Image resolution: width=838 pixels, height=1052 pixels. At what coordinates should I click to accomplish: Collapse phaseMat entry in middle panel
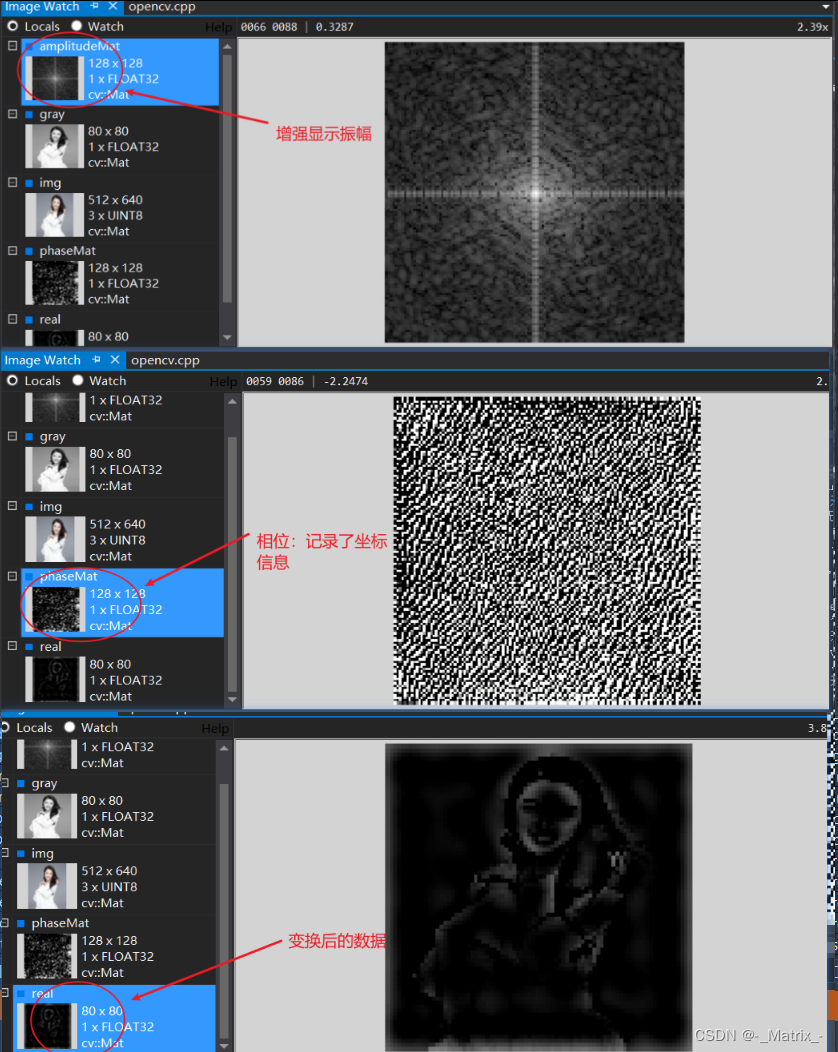point(12,576)
